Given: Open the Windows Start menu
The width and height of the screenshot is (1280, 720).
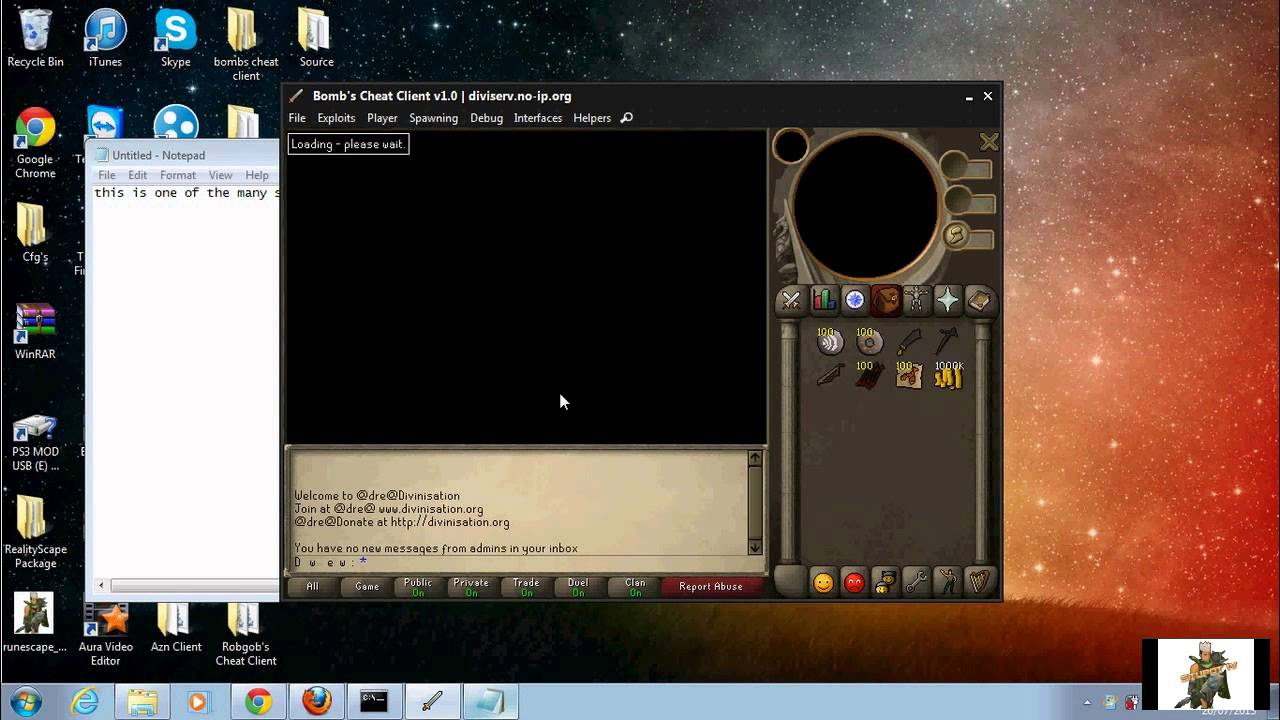Looking at the screenshot, I should 25,702.
